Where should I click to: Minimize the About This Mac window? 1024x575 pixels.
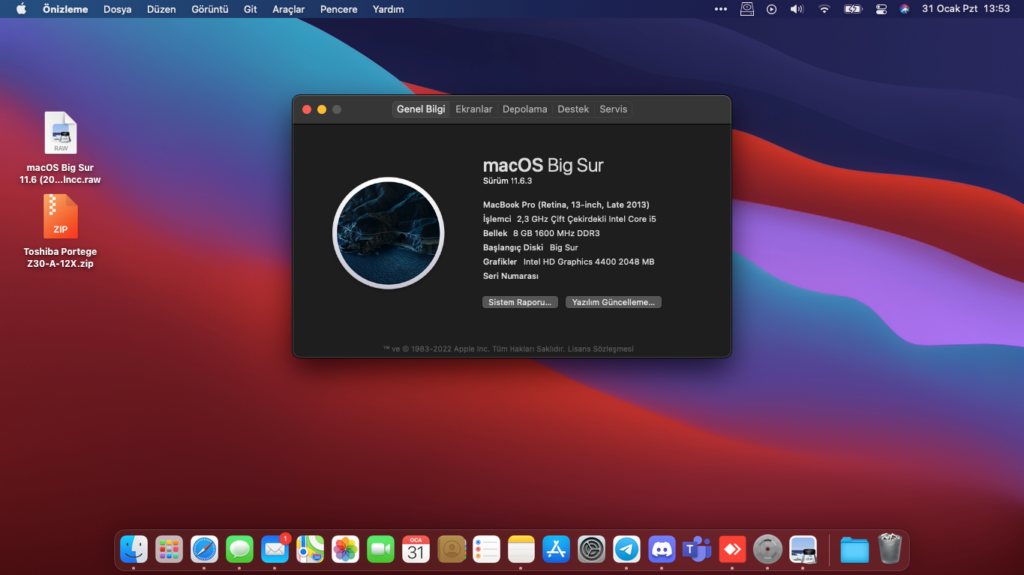322,109
